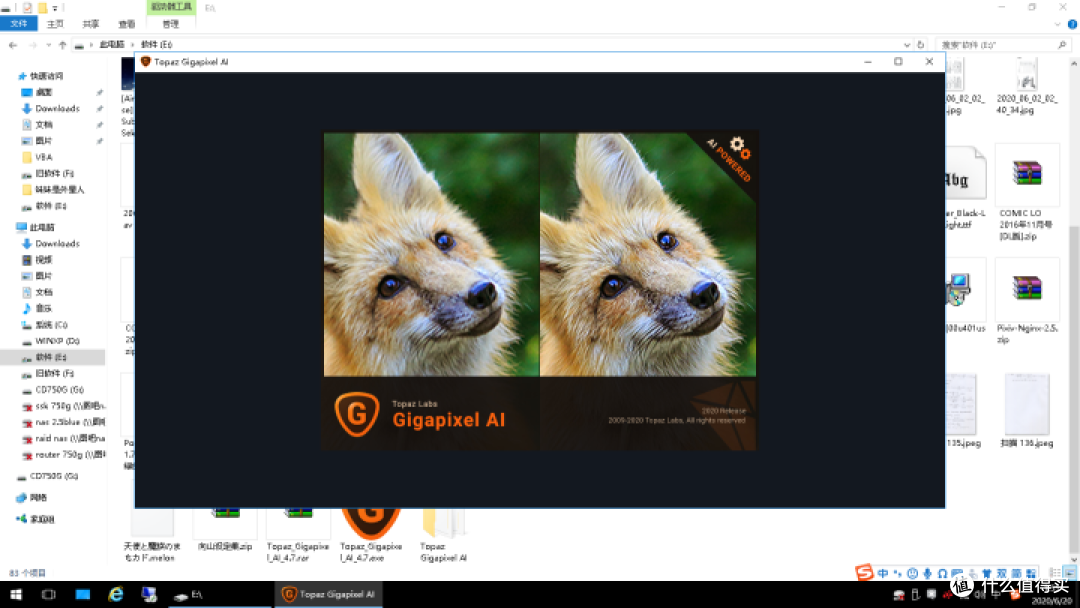Open Downloads under quick access
Screen dimensions: 1080x608
57,109
